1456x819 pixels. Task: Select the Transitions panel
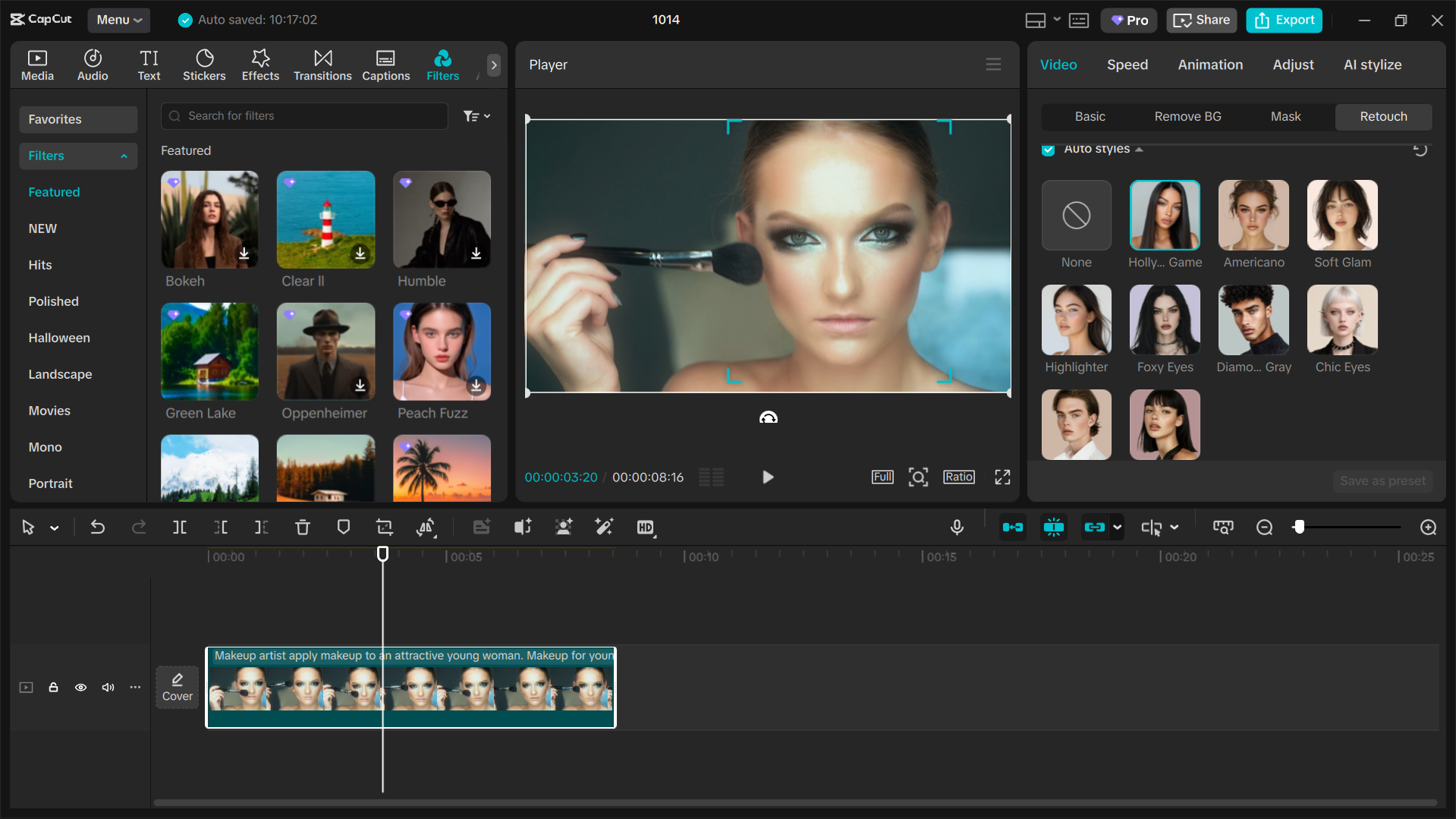pos(322,65)
